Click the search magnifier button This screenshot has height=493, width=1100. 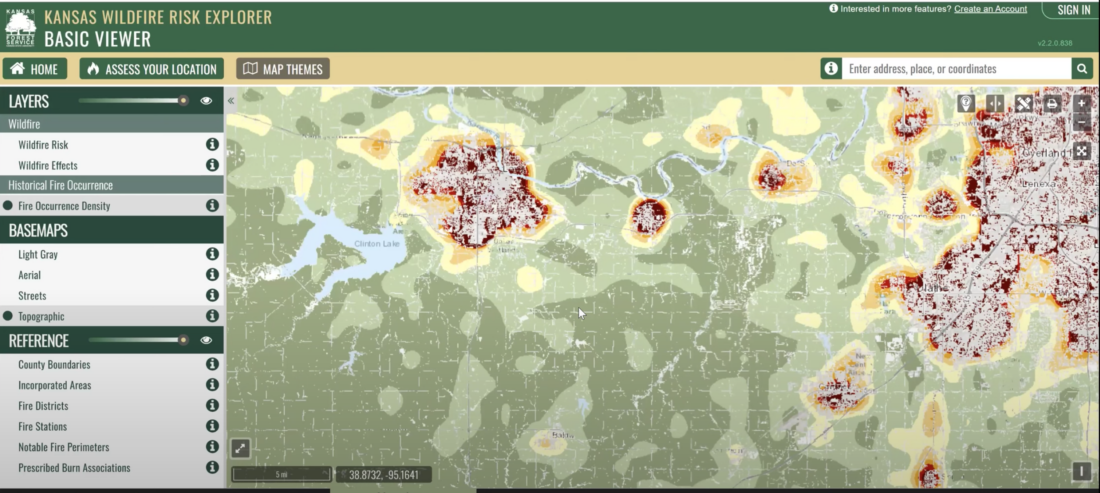(x=1082, y=69)
